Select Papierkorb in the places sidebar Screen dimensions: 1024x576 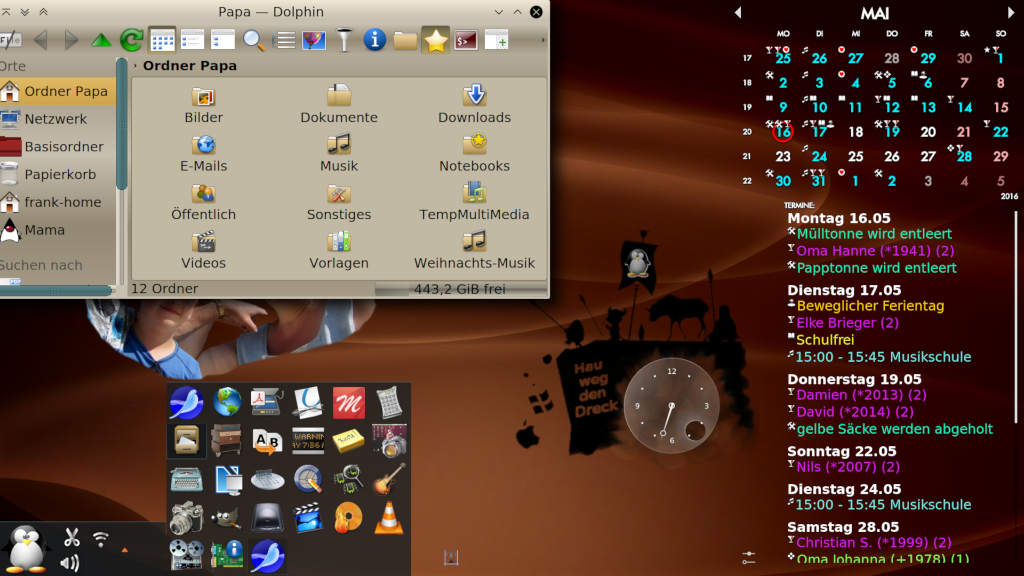pos(60,174)
